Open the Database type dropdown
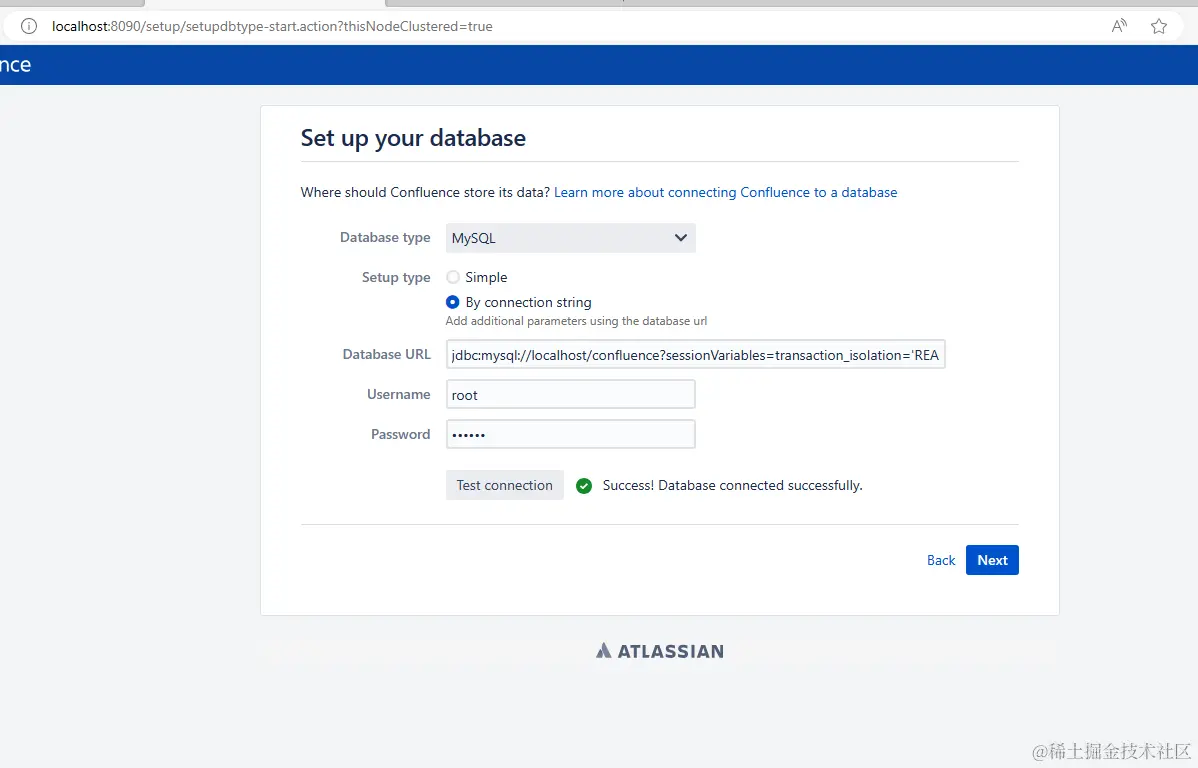Viewport: 1198px width, 768px height. point(570,238)
